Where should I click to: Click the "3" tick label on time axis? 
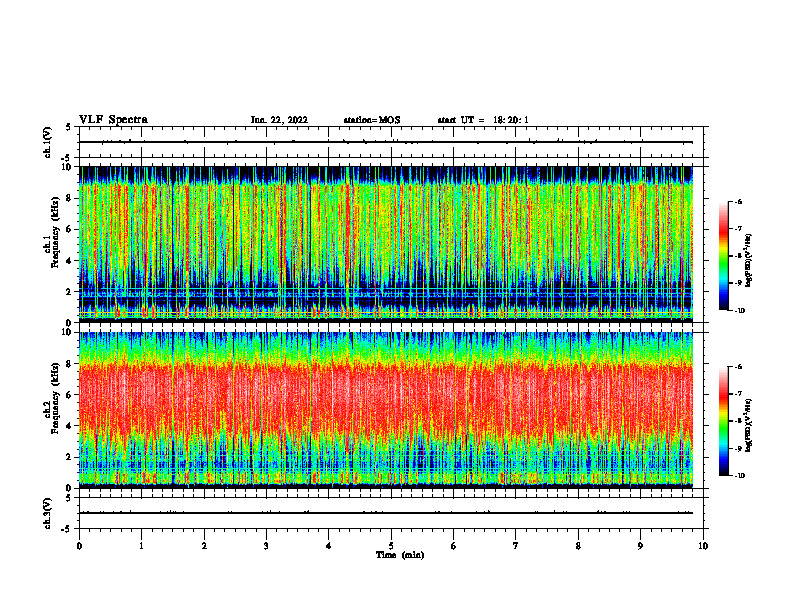point(266,546)
